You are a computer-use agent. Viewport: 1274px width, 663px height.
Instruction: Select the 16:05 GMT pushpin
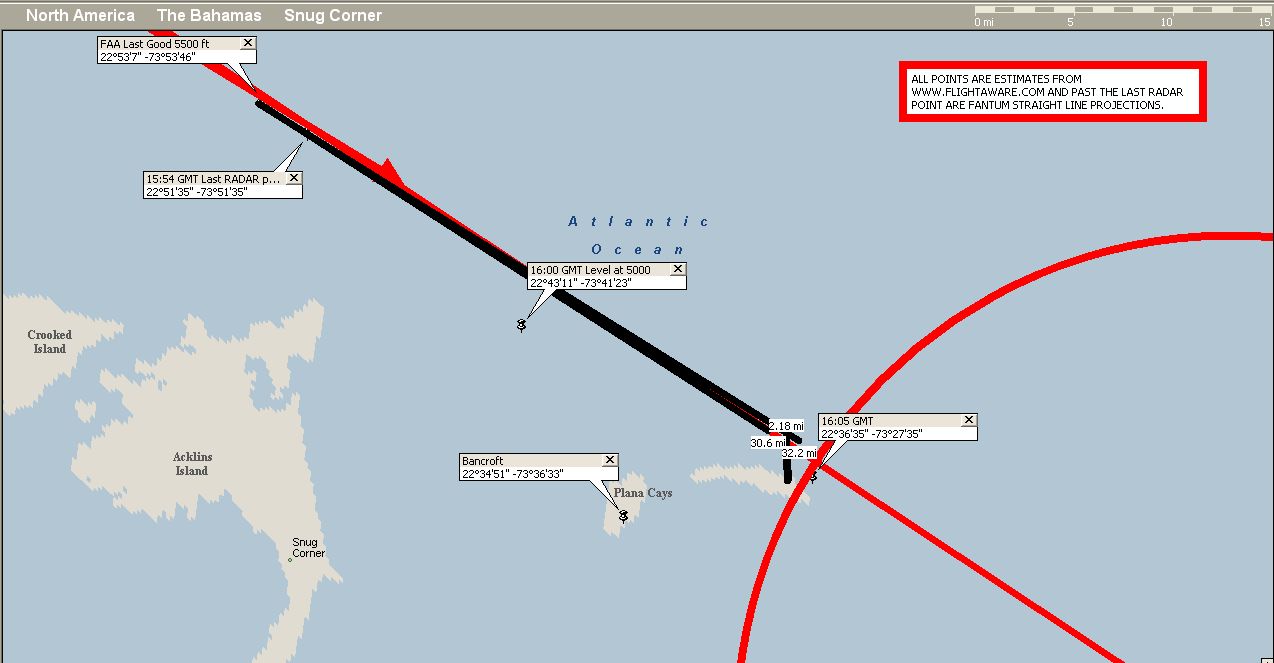click(812, 477)
